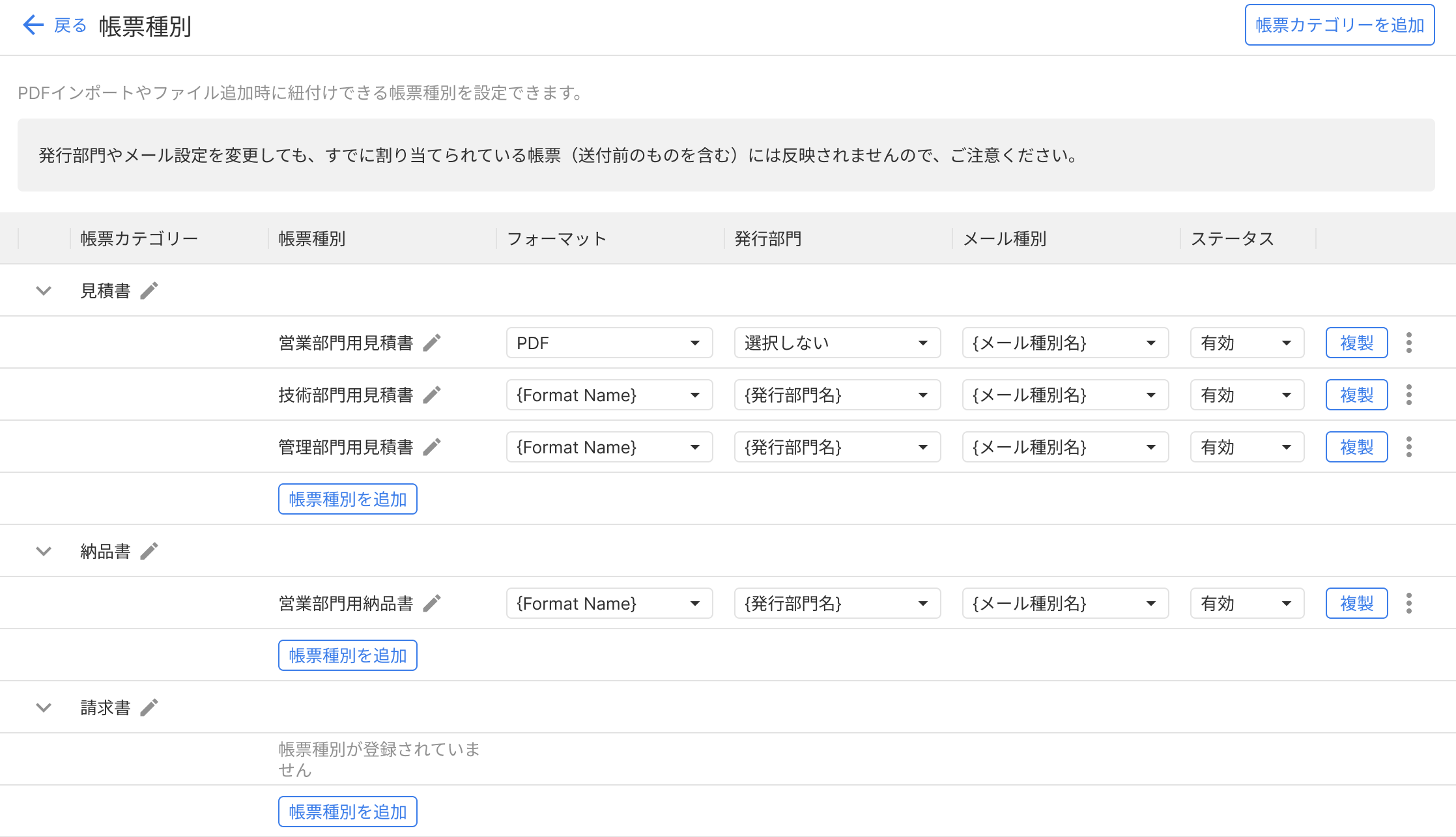Edit the 請求書 category name with the pencil icon
This screenshot has height=837, width=1456.
149,707
